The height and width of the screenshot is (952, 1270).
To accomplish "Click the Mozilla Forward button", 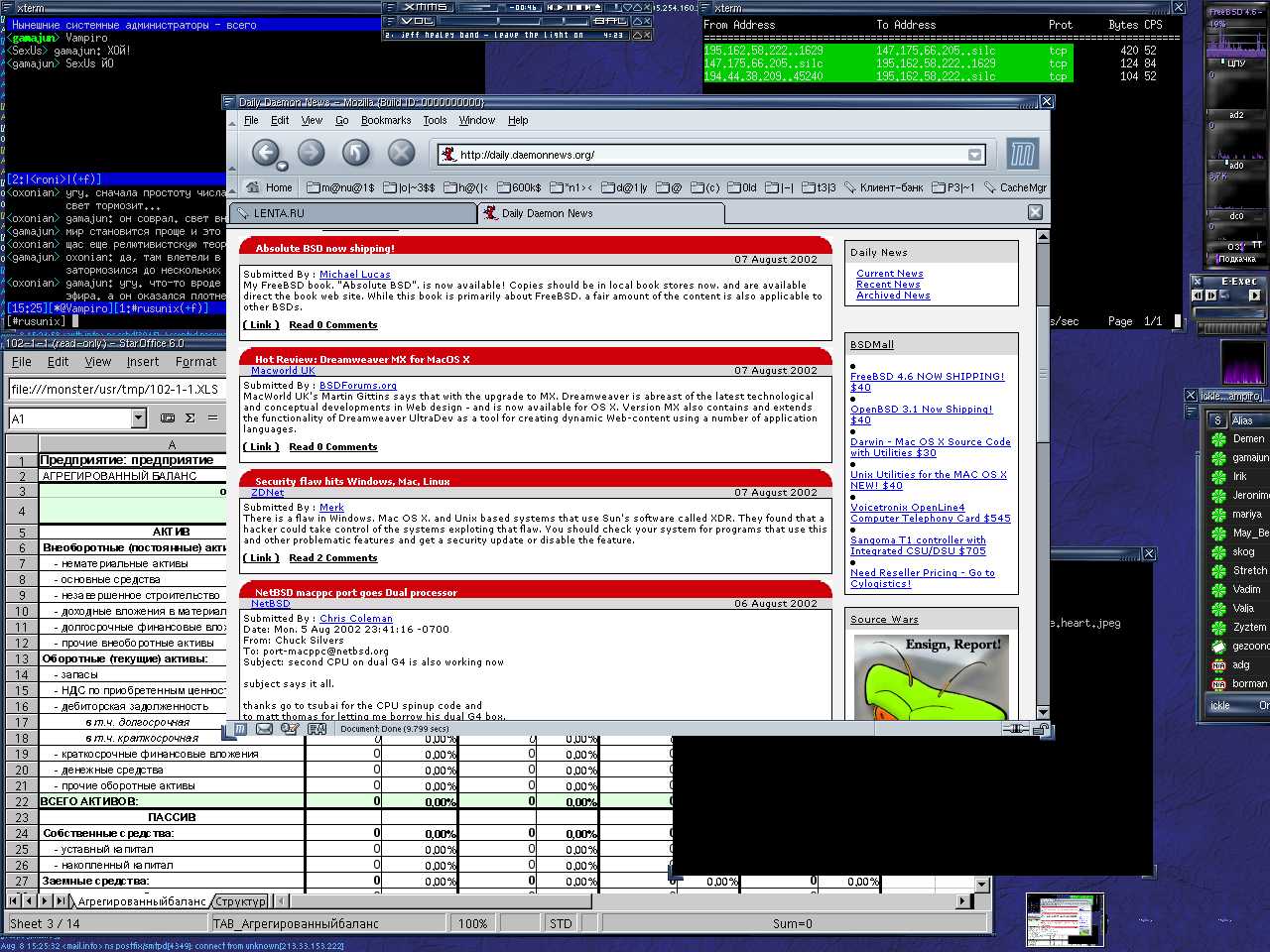I will (x=312, y=153).
